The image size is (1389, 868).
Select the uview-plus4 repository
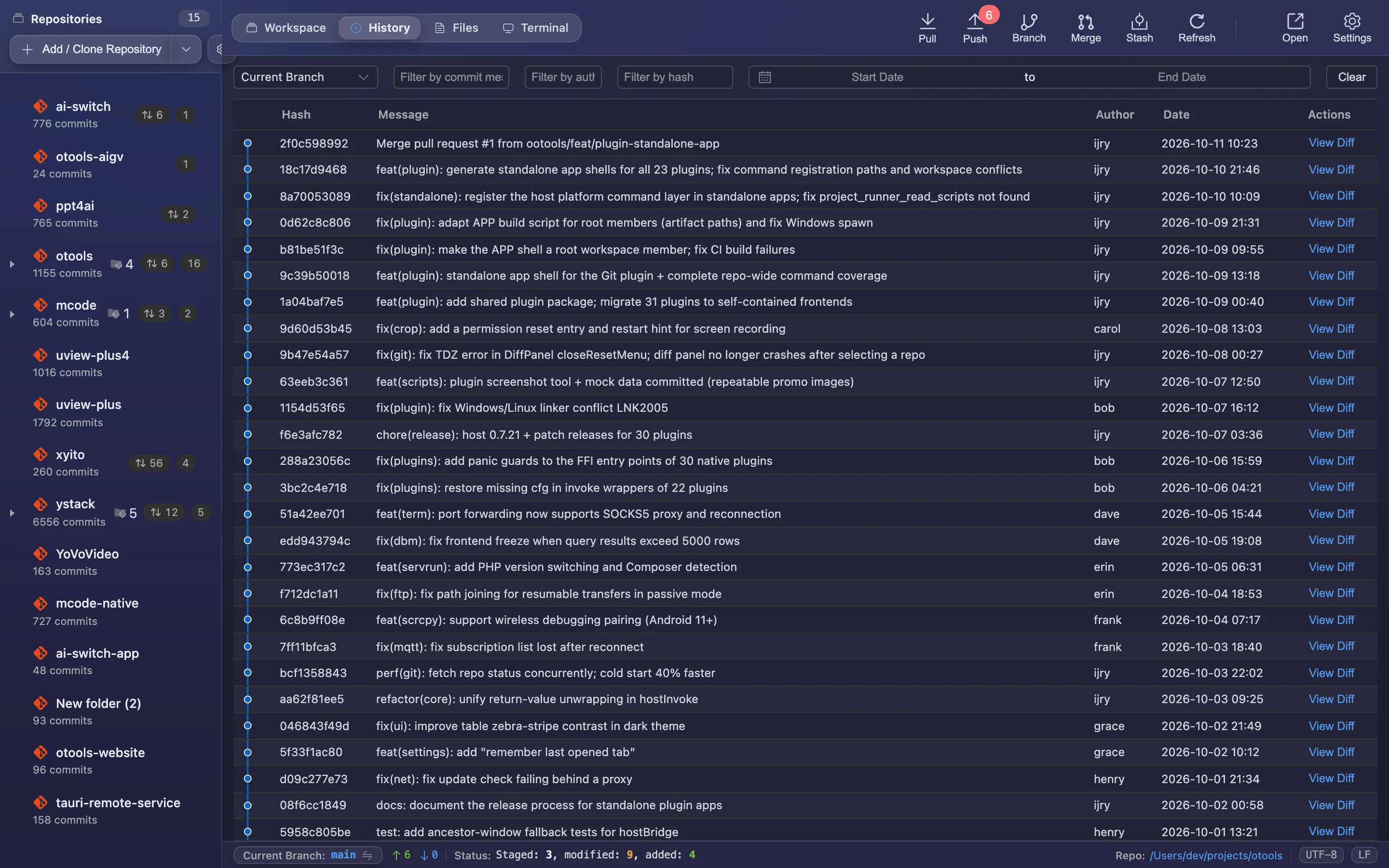(x=109, y=364)
